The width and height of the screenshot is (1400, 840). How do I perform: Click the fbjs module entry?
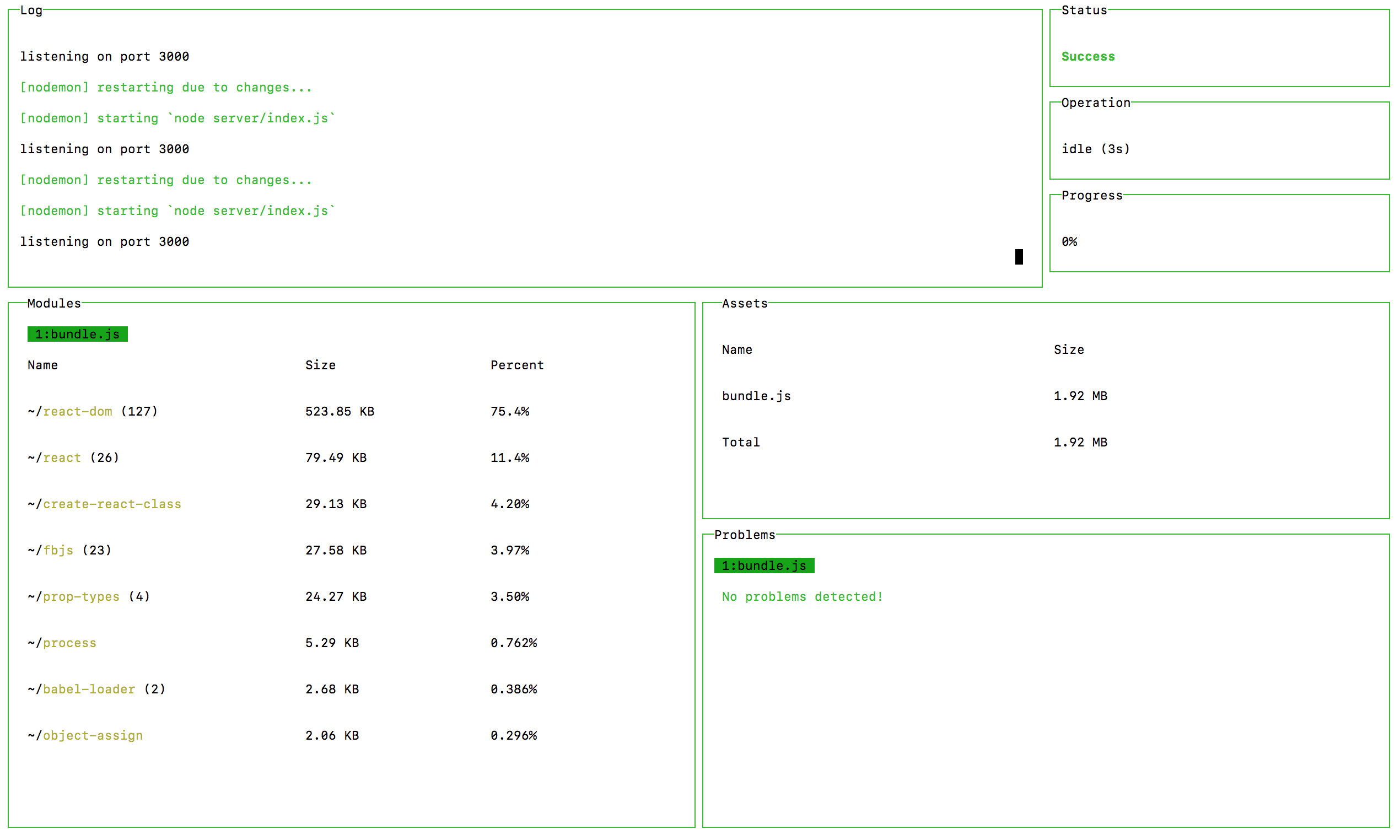coord(58,550)
